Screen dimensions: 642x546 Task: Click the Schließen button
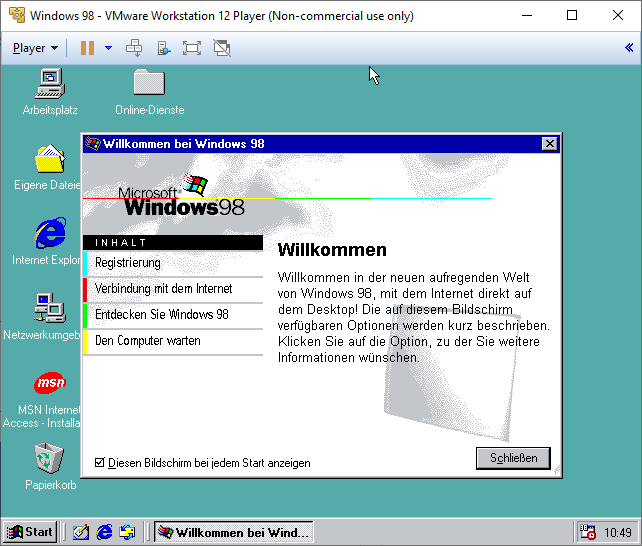click(x=513, y=458)
